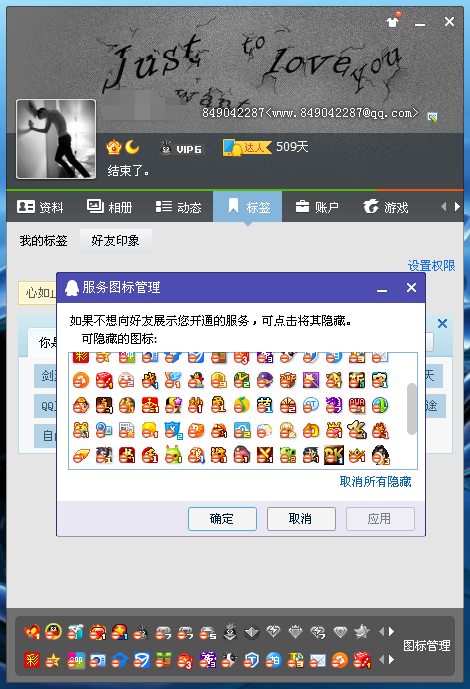Click the icon list vertical scrollbar

(412, 409)
